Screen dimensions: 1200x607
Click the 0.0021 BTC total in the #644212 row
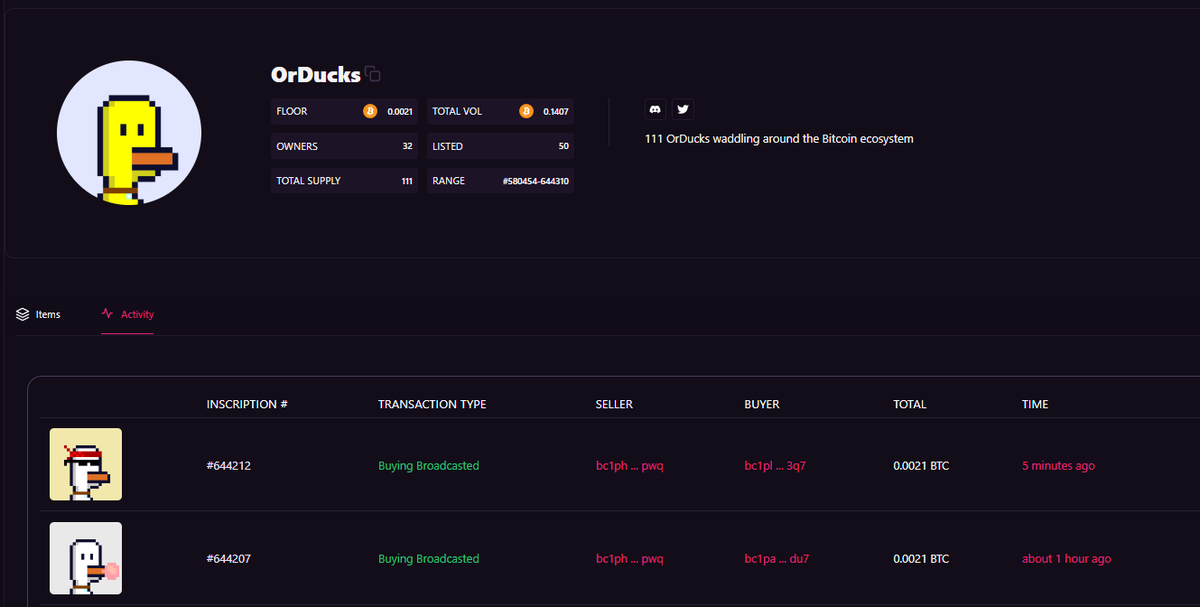921,466
